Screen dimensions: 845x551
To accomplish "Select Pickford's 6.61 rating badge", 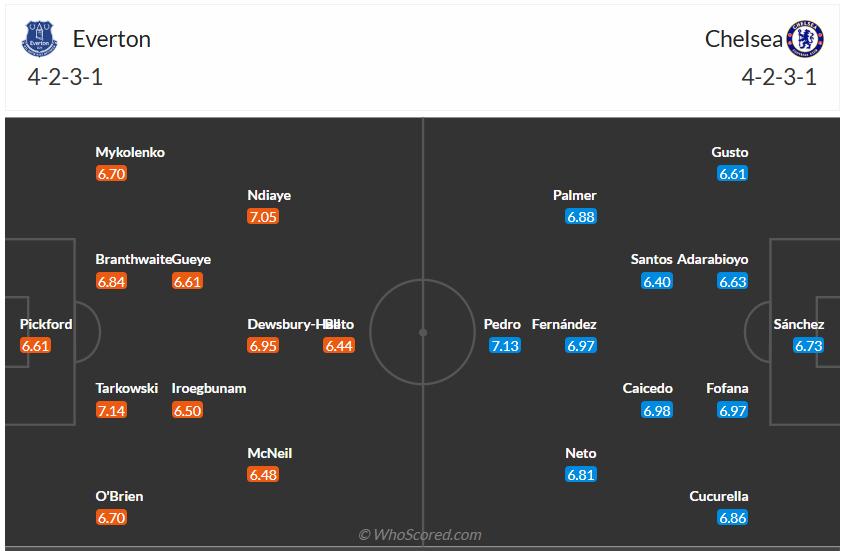I will pos(35,346).
